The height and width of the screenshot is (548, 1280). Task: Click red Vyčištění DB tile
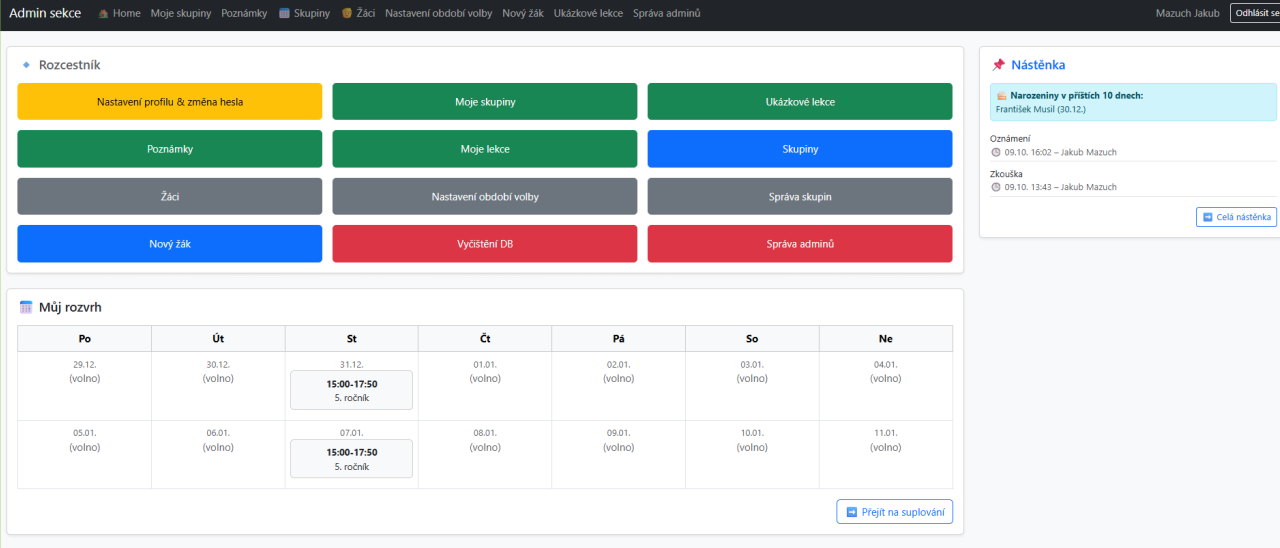point(485,244)
